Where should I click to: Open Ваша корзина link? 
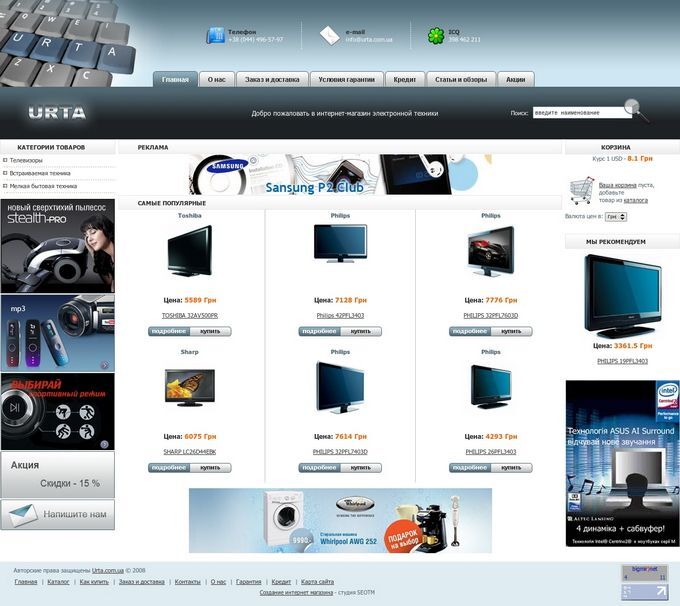click(x=618, y=185)
